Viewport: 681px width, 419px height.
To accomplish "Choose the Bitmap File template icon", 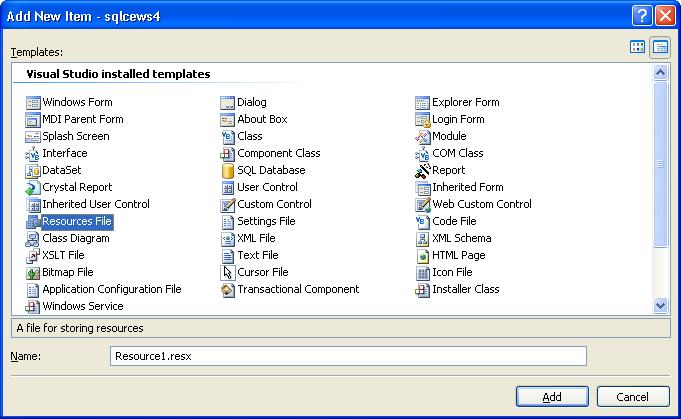I will point(33,272).
